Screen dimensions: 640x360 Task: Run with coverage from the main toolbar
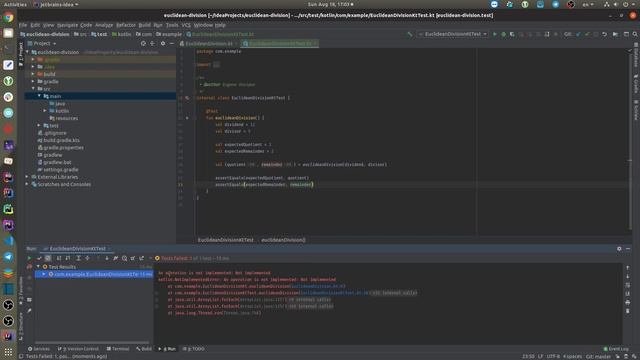tap(512, 34)
